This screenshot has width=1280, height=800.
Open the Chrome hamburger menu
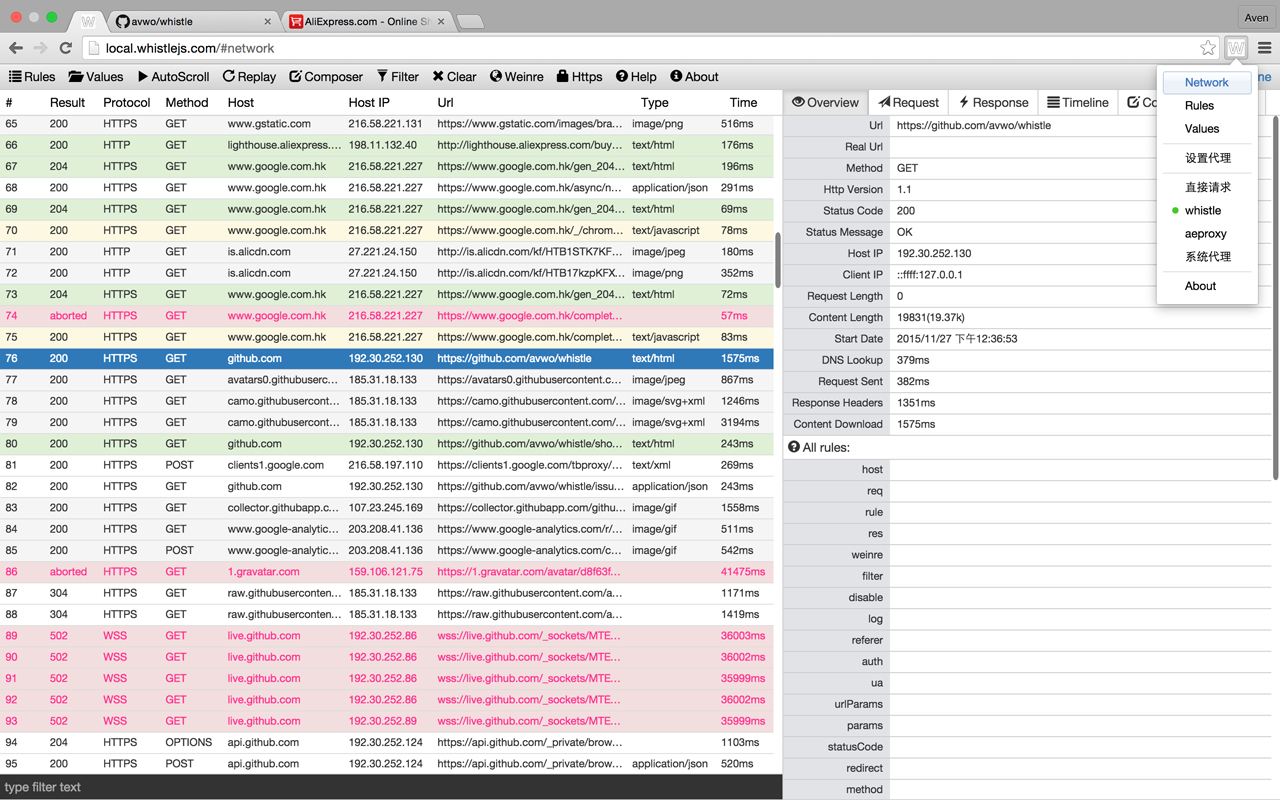[x=1265, y=47]
